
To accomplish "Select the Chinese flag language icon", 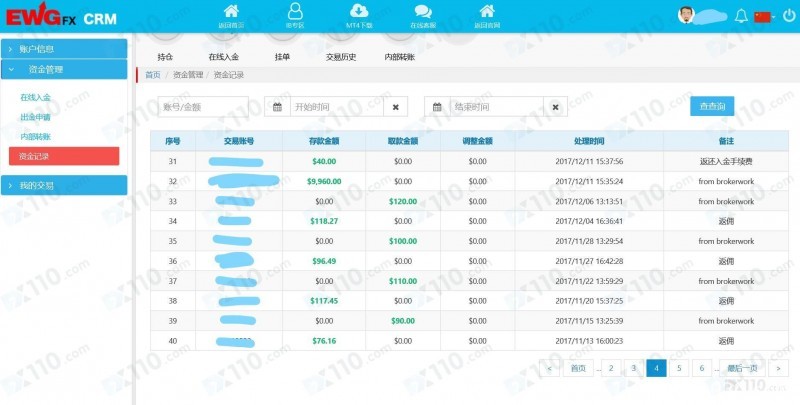I will (x=762, y=17).
